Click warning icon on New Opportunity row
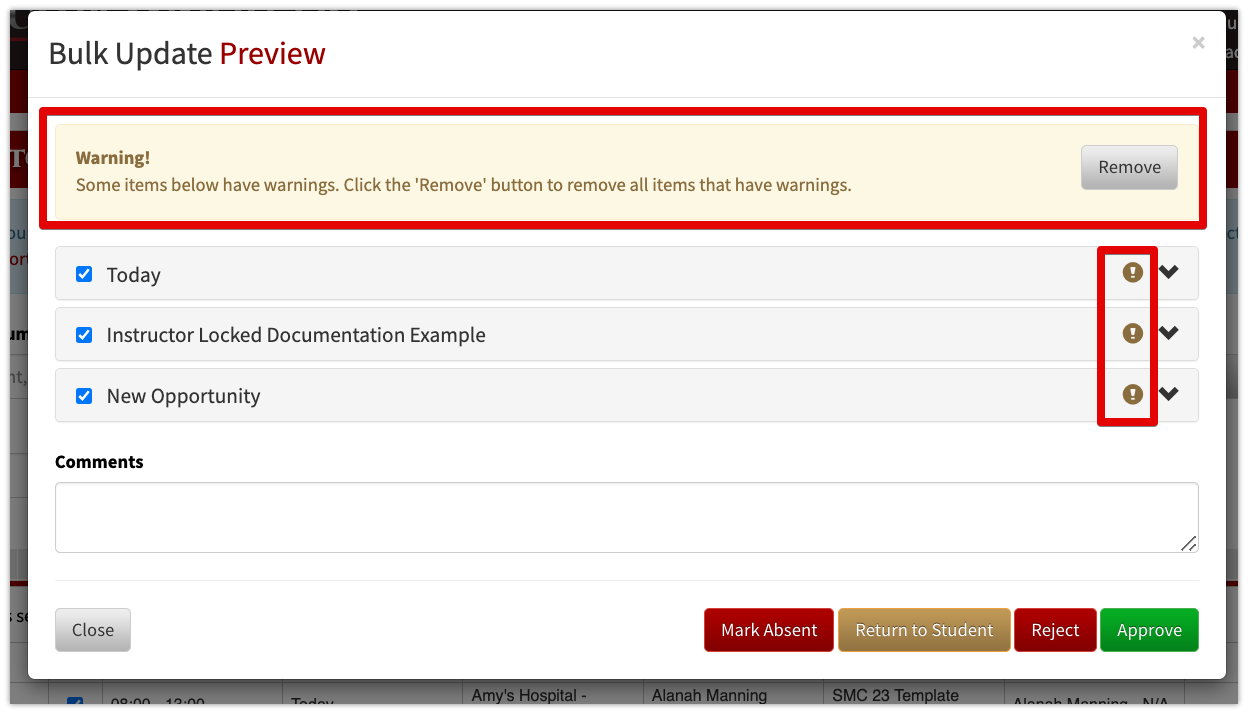Screen dimensions: 1248x714 1132,394
